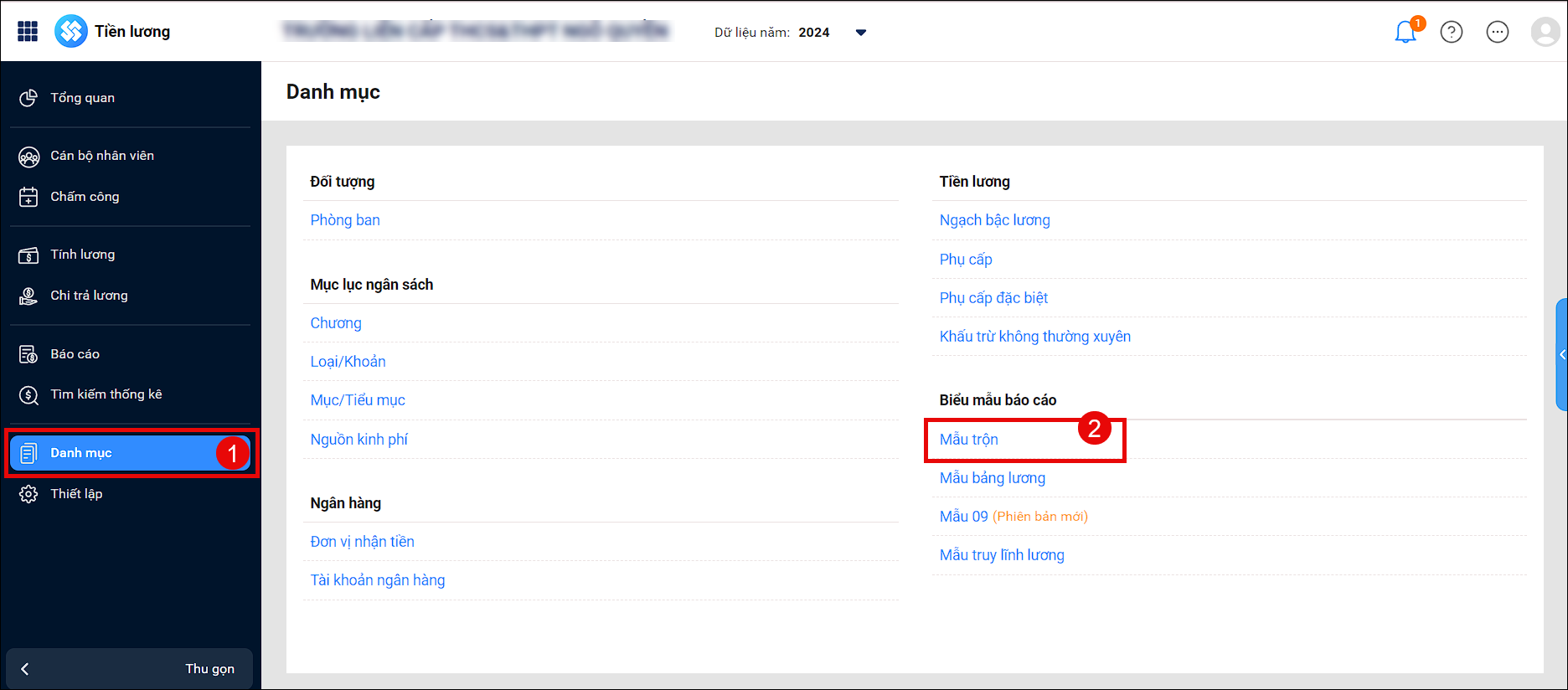This screenshot has height=690, width=1568.
Task: Open the Mẫu 09 link
Action: coord(963,517)
